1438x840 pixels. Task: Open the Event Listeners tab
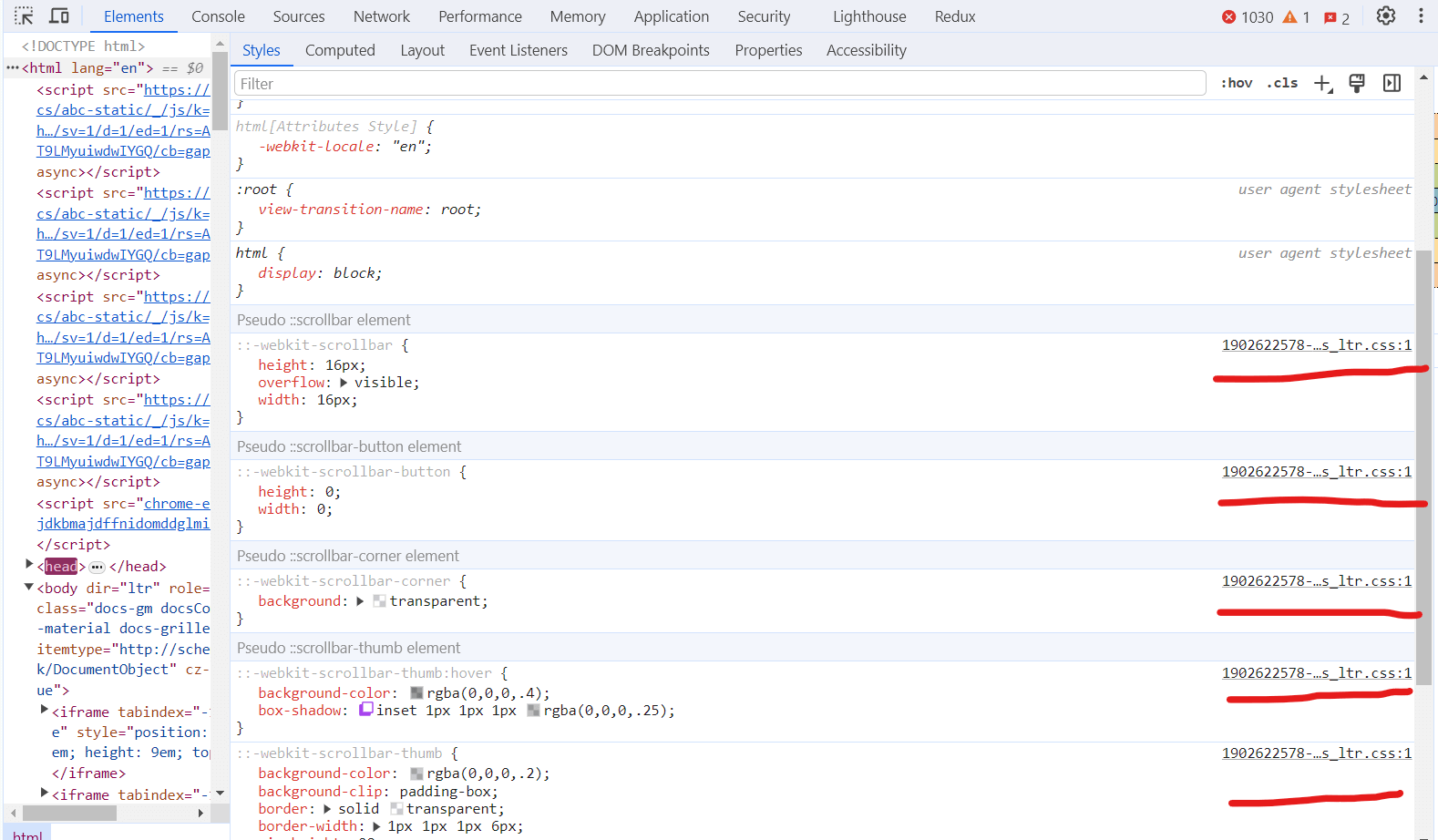click(x=519, y=50)
